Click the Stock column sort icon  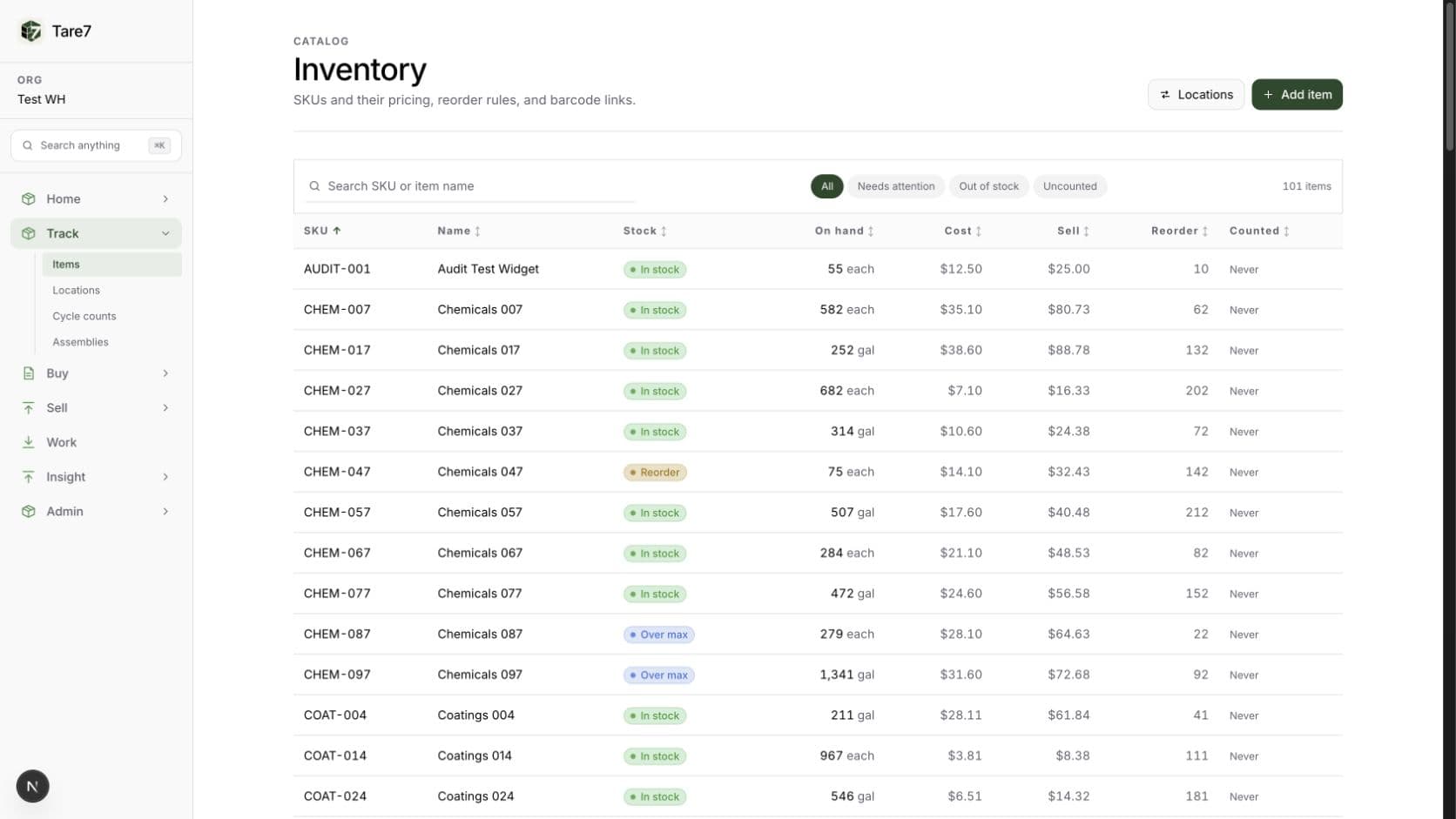click(x=664, y=232)
